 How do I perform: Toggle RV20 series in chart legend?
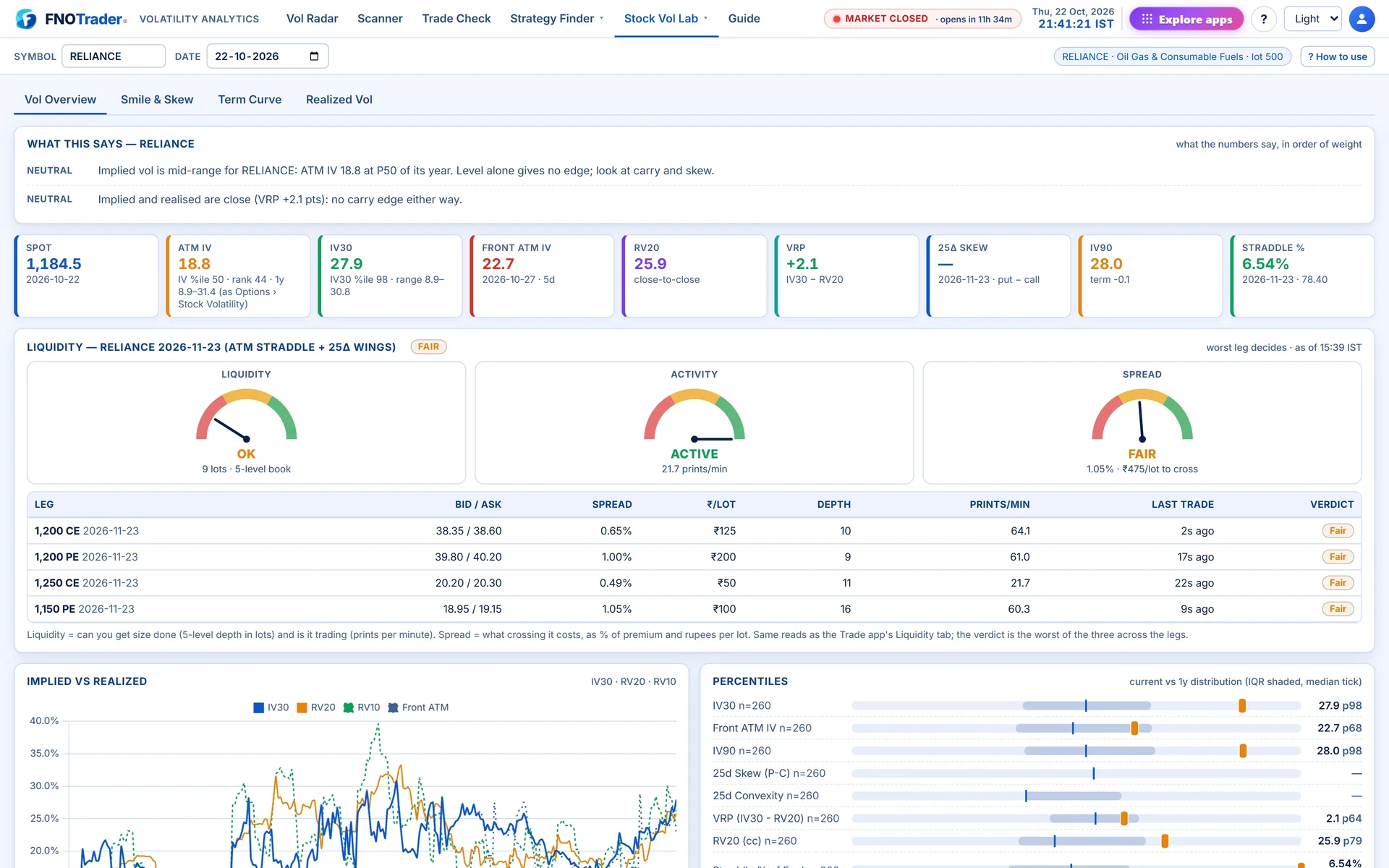302,707
